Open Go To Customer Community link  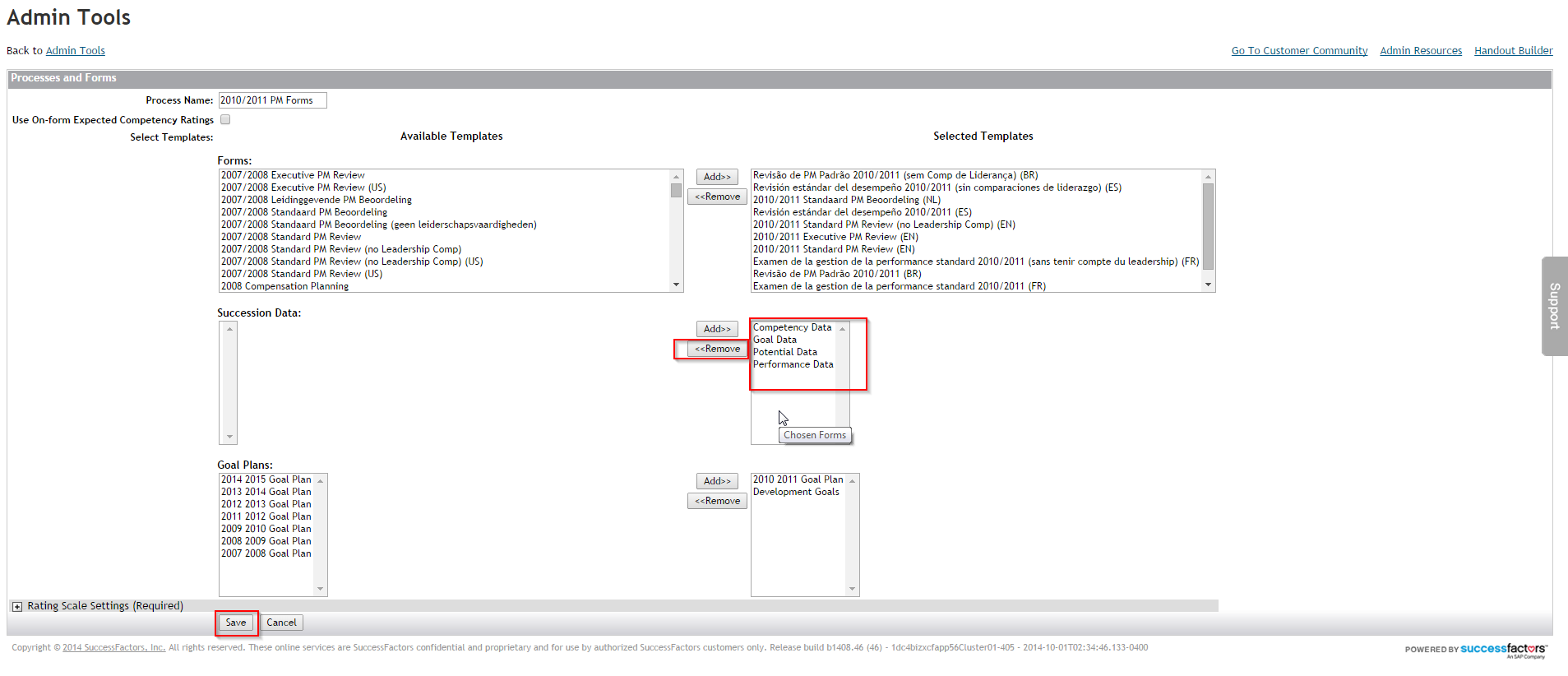click(1299, 51)
